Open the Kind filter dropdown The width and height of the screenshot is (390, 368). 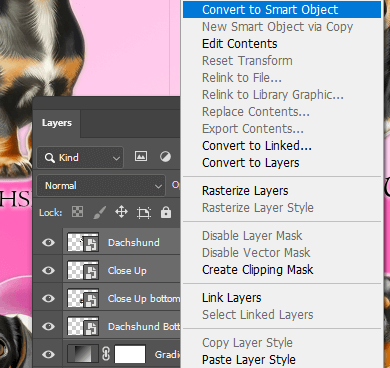[80, 157]
